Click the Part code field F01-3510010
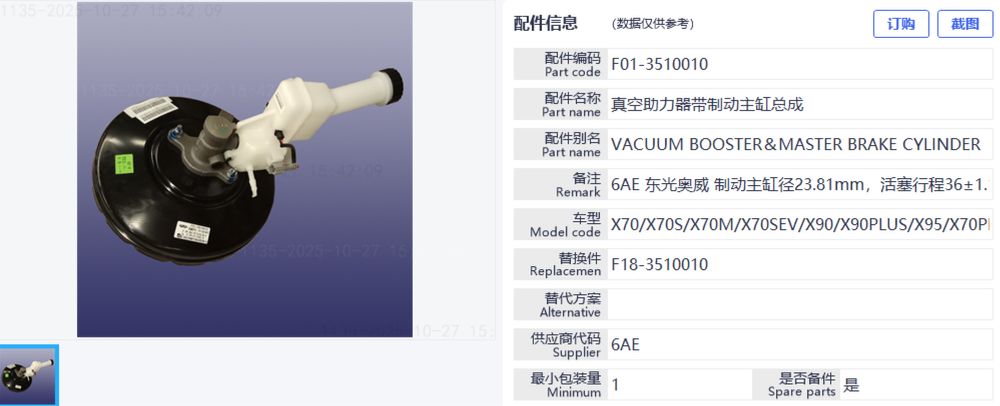 (800, 64)
